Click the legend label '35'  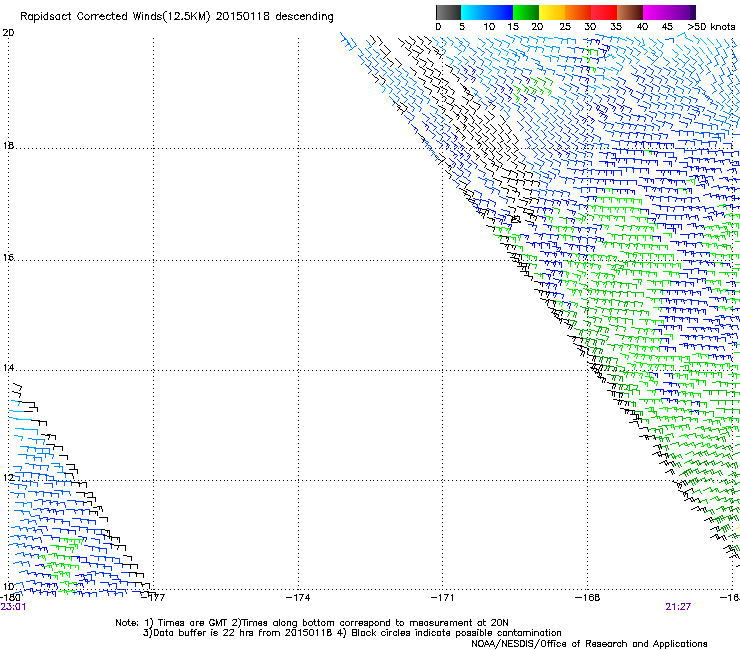pos(616,27)
